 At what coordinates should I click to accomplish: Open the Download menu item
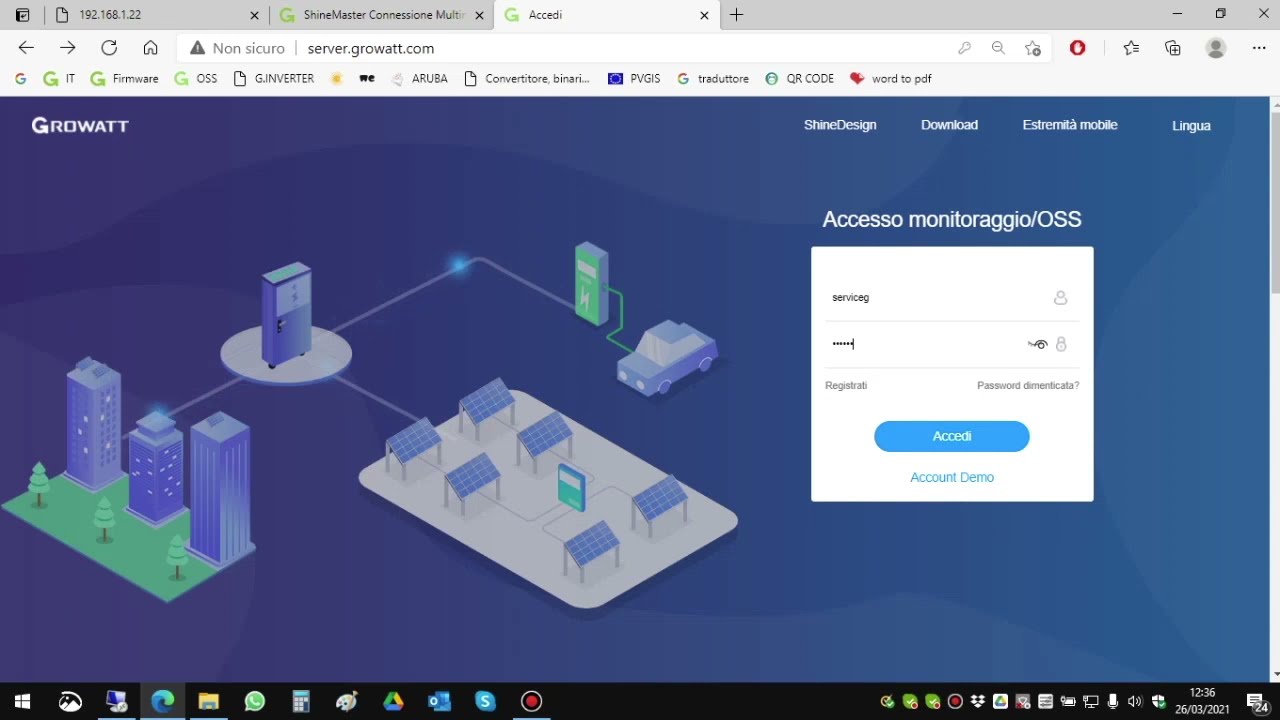tap(949, 125)
